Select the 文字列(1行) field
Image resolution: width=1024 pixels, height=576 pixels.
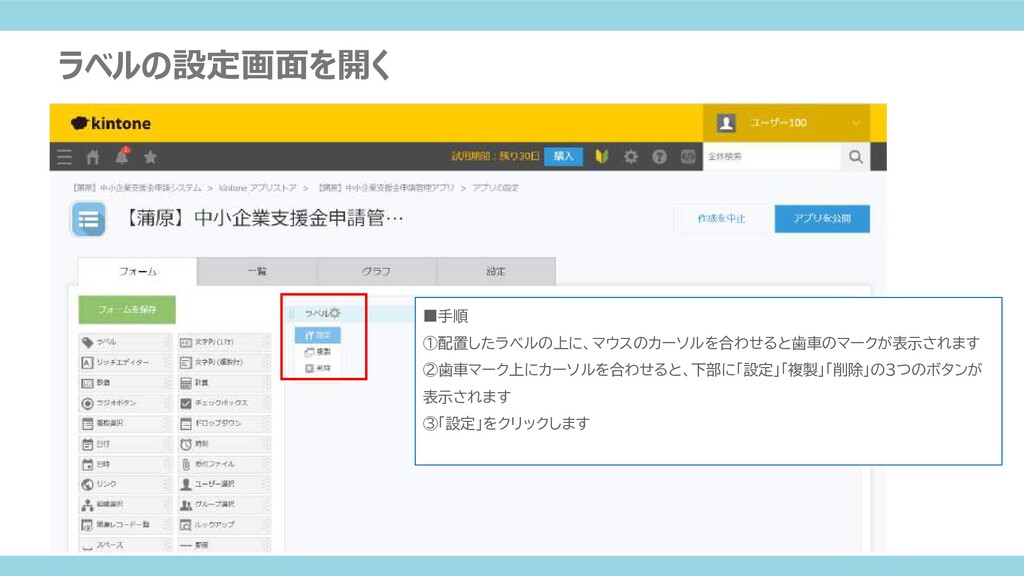click(224, 342)
